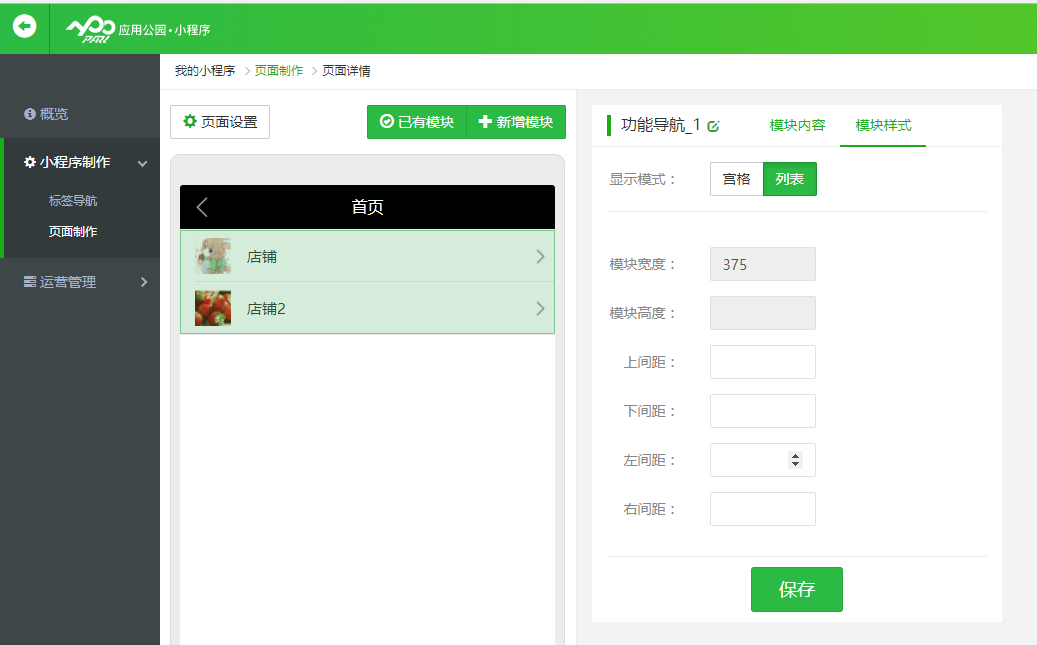Open 标签导航 in the sidebar

[73, 201]
